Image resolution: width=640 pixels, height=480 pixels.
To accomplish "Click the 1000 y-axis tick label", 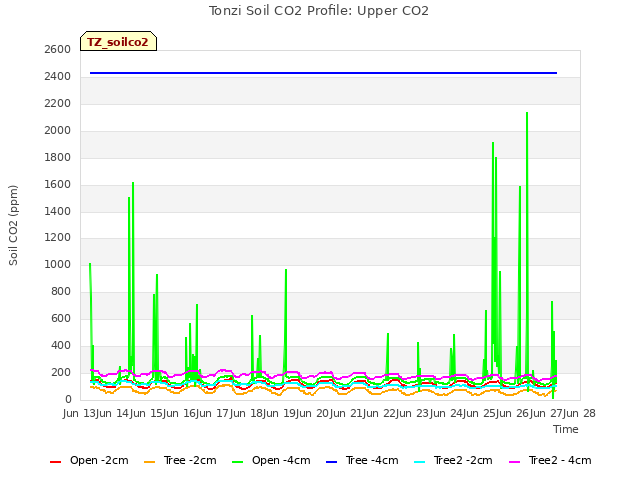I will pos(58,264).
